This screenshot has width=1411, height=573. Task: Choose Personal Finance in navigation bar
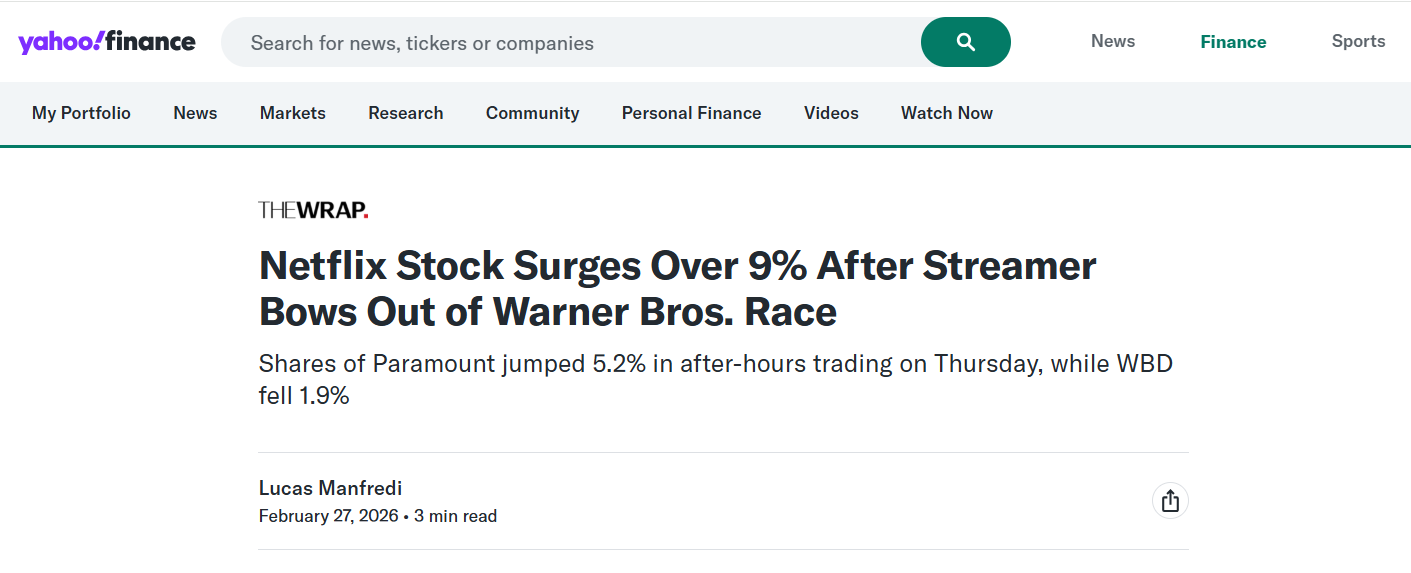[x=691, y=113]
